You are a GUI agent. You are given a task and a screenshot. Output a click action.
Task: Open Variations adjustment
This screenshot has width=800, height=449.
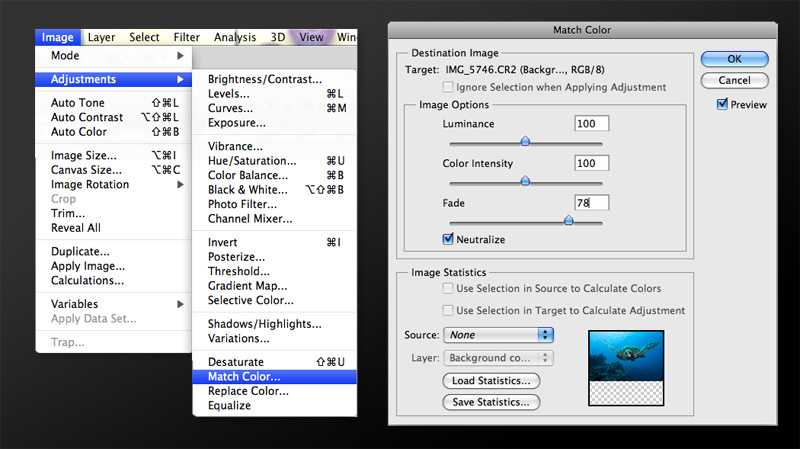(274, 338)
